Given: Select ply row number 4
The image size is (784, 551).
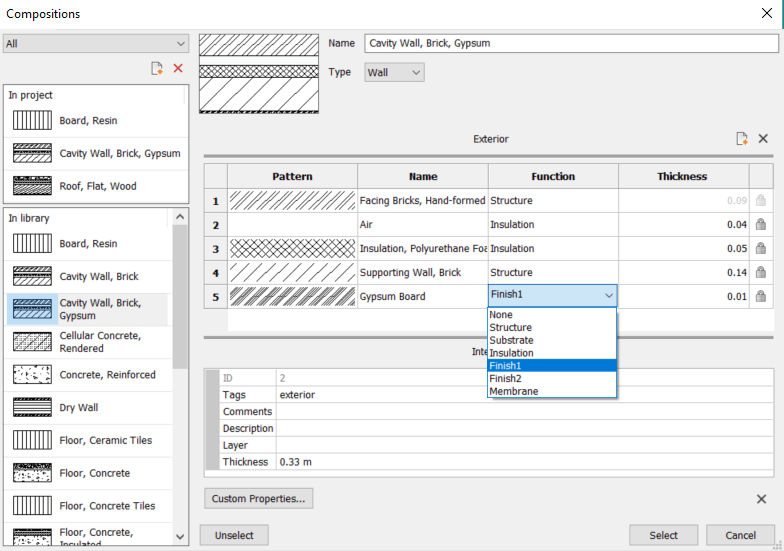Looking at the screenshot, I should [x=216, y=272].
